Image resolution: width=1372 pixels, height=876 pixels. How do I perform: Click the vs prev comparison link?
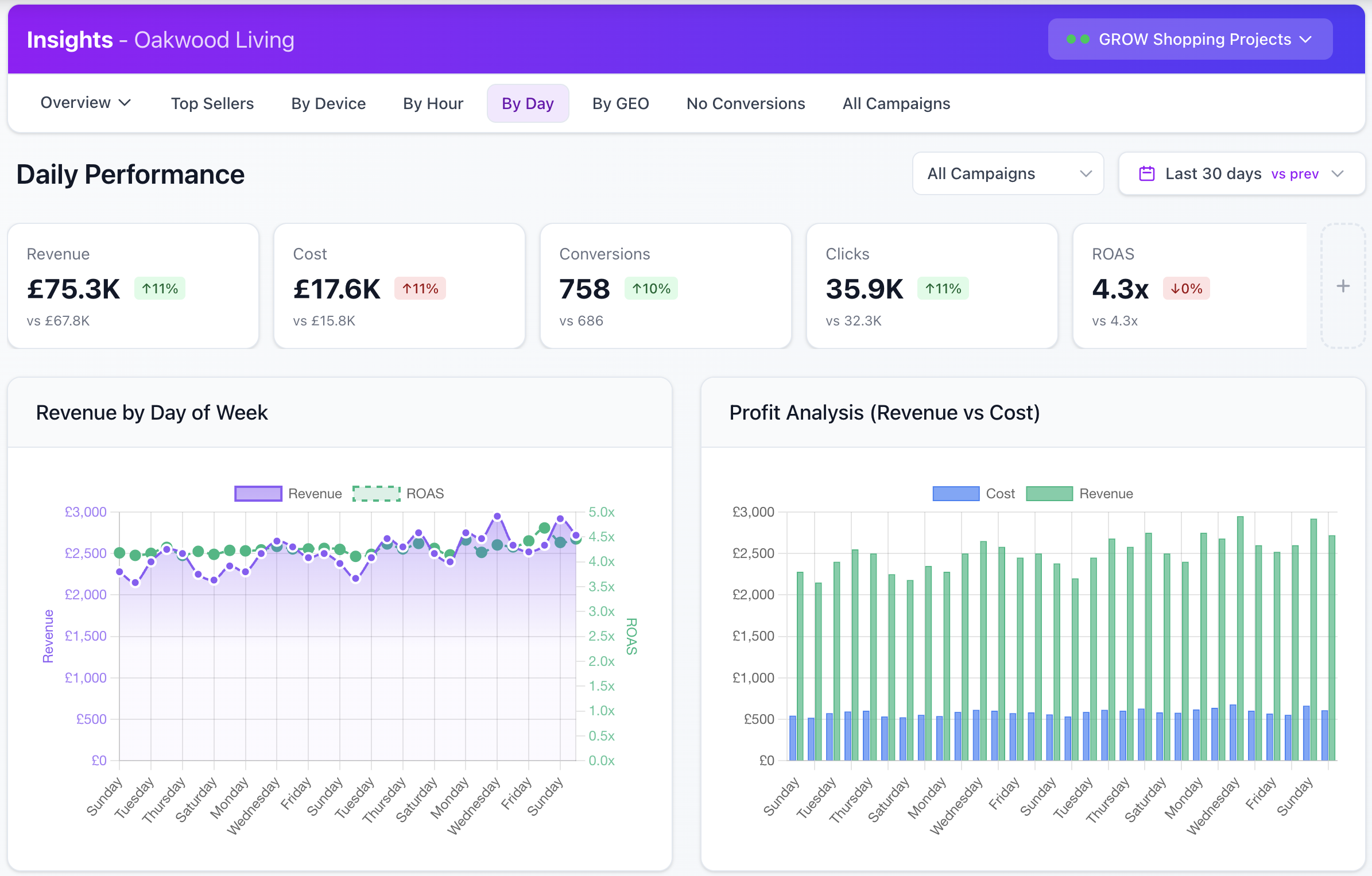coord(1295,174)
